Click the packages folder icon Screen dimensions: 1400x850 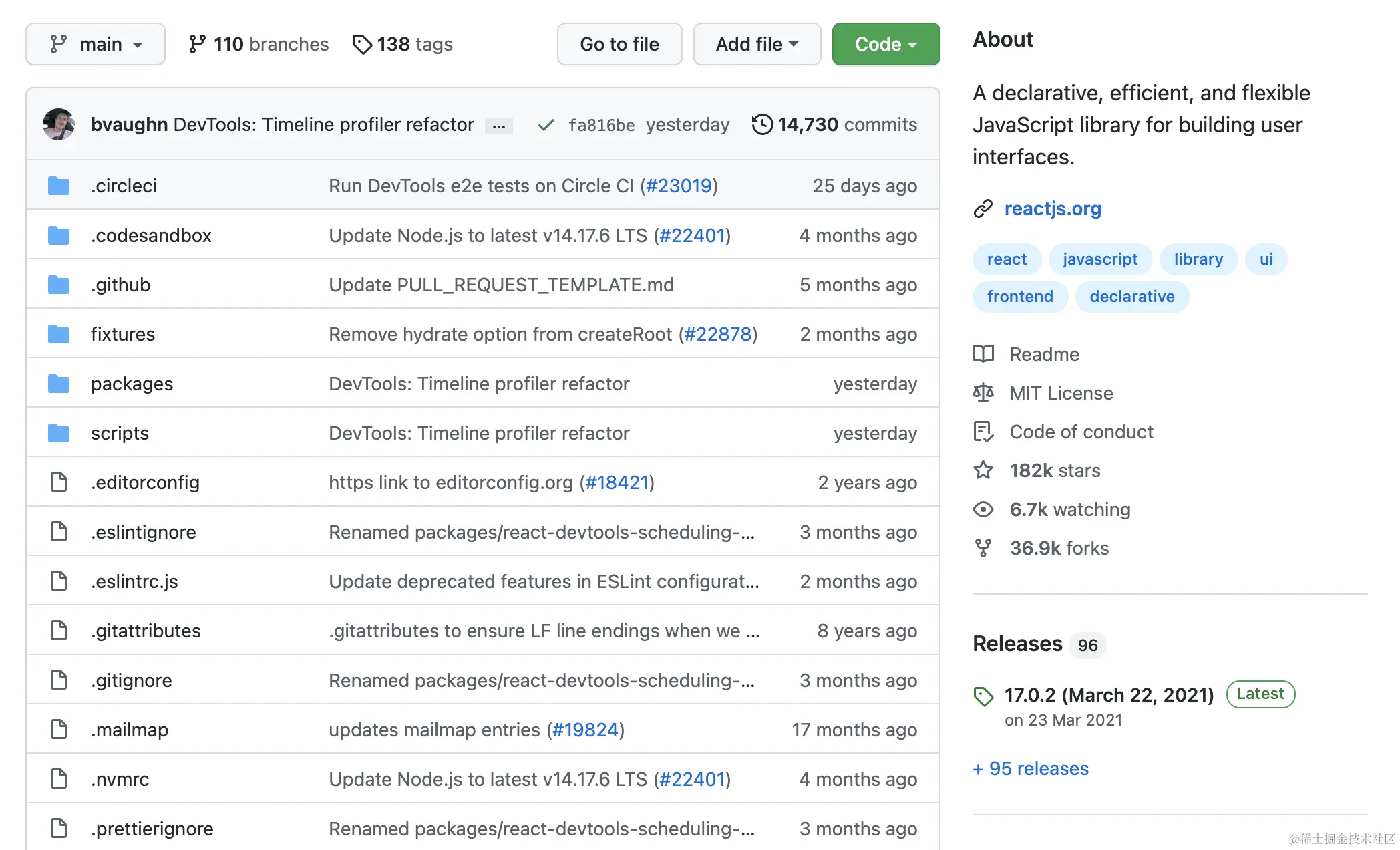click(x=59, y=384)
